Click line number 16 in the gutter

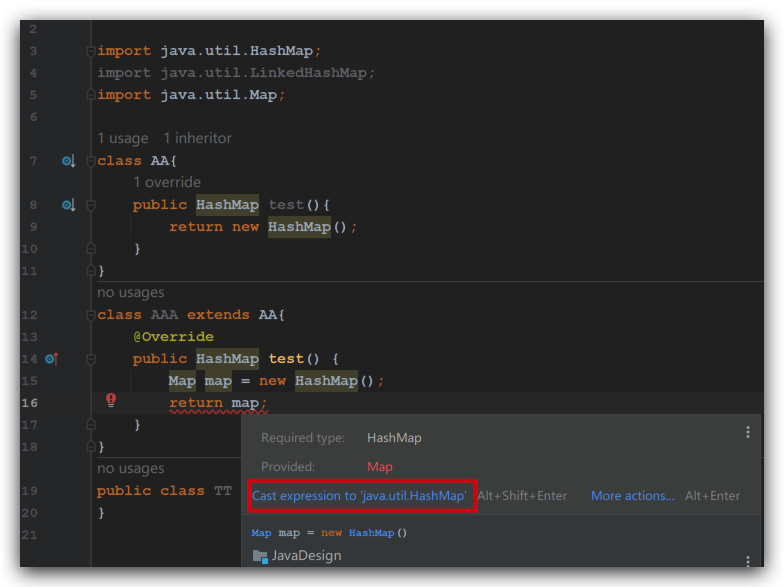30,403
